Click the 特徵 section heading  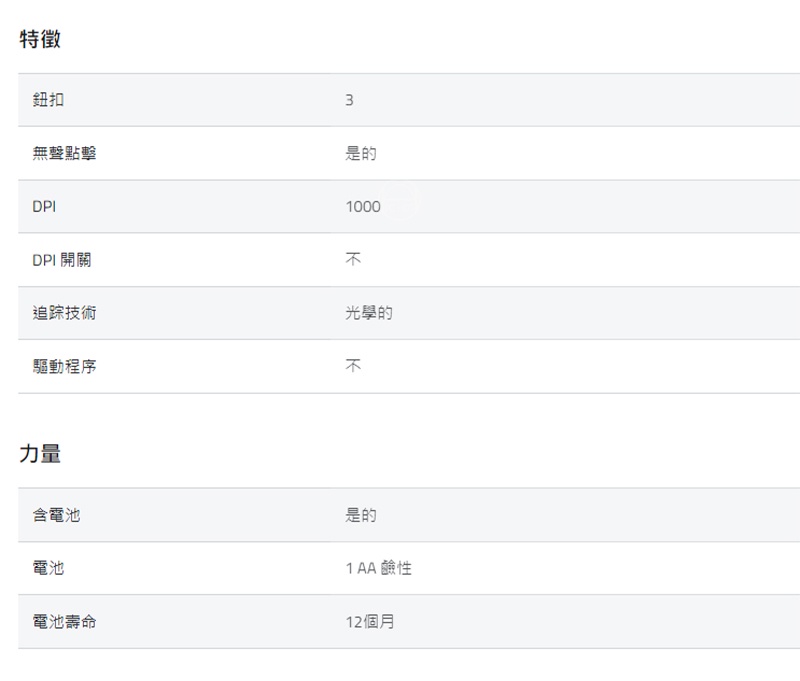click(40, 39)
